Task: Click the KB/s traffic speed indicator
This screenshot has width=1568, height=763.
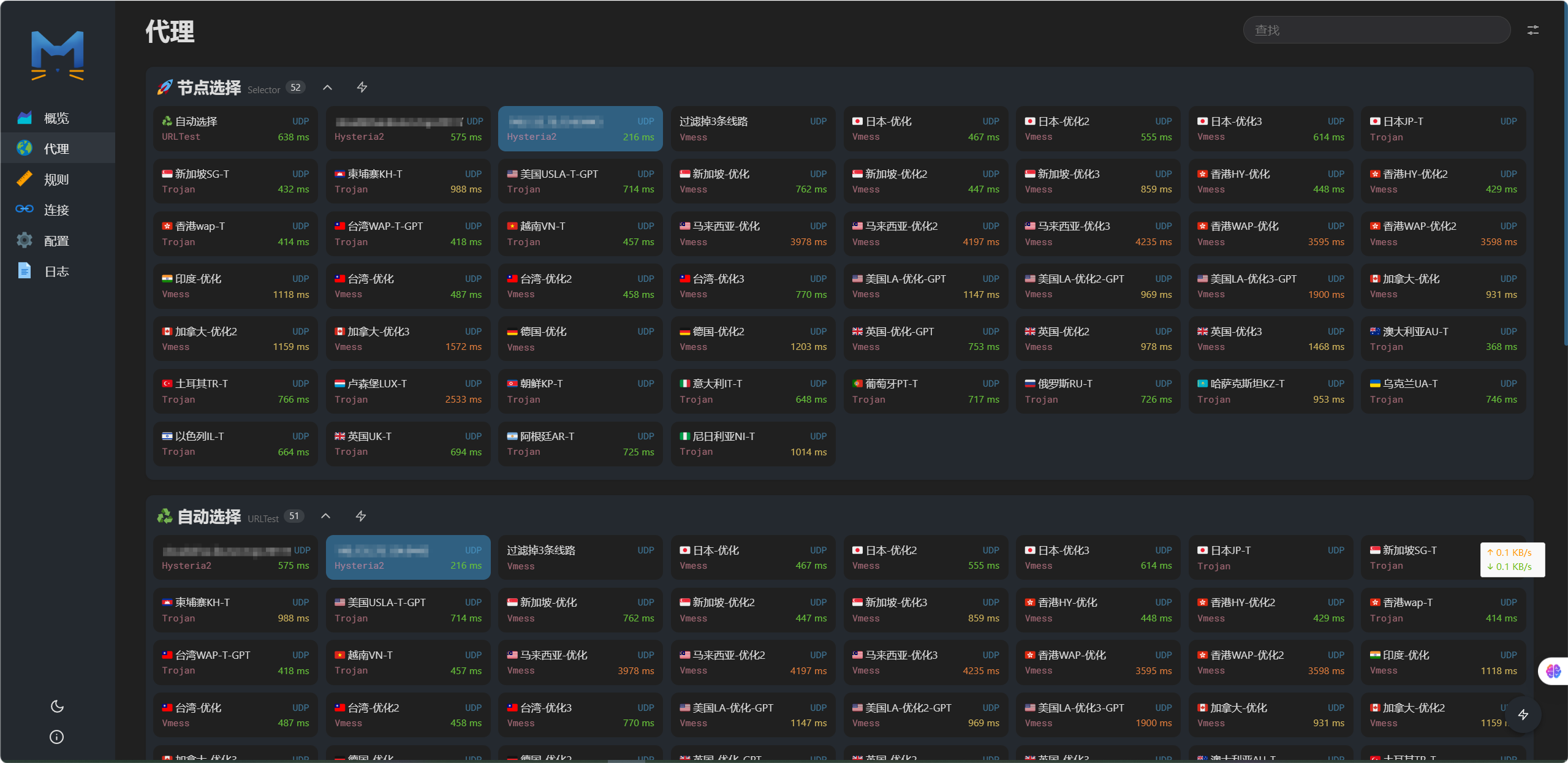Action: pos(1512,560)
